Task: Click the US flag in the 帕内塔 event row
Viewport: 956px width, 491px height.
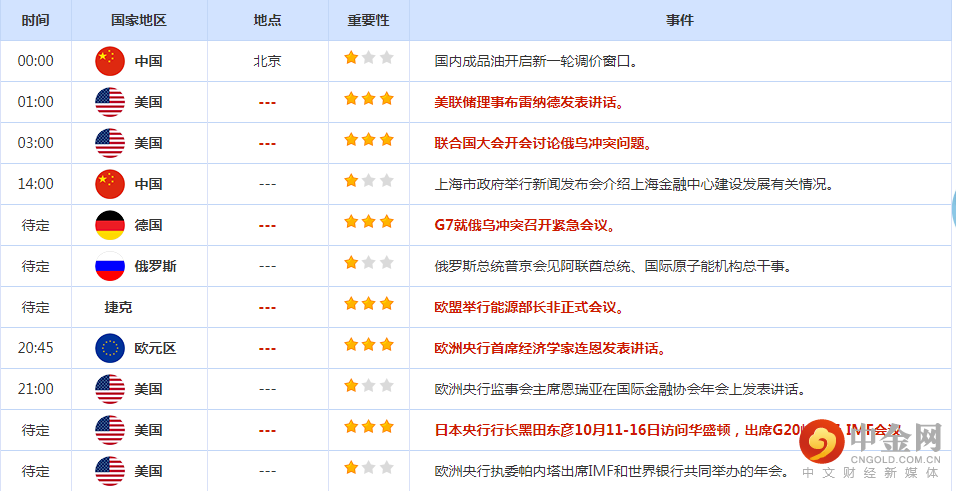Action: [110, 471]
